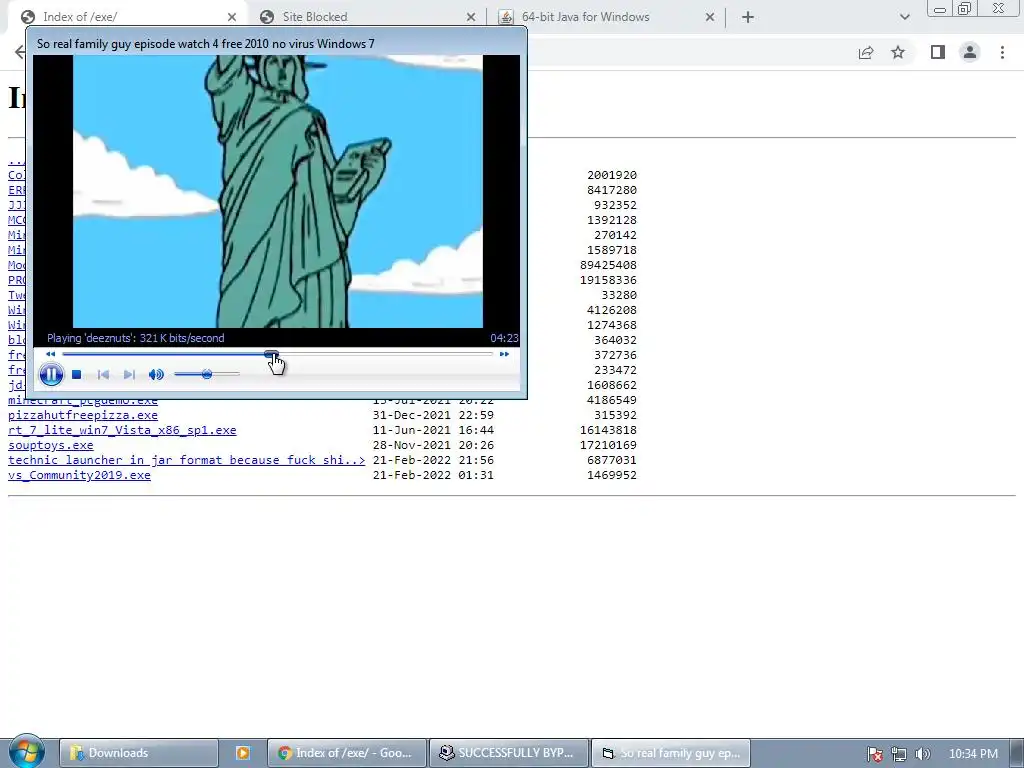Skip to previous track in player
This screenshot has height=768, width=1024.
point(103,374)
